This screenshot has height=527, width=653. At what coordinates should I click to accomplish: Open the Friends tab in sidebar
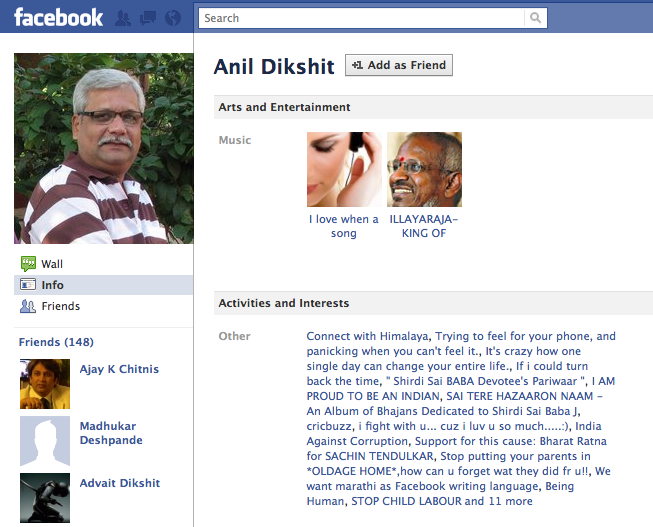click(x=104, y=306)
